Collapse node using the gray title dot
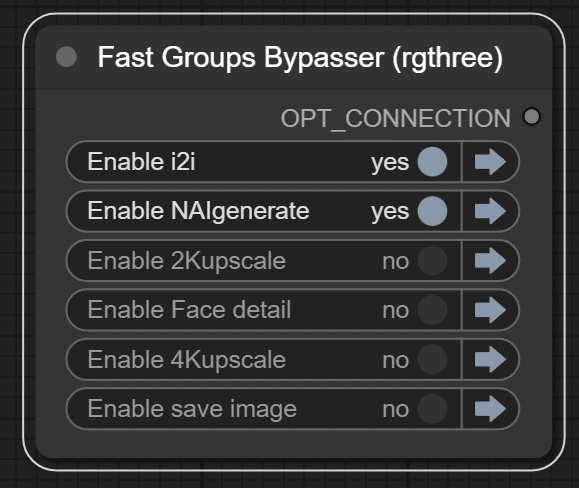579x488 pixels. 66,57
